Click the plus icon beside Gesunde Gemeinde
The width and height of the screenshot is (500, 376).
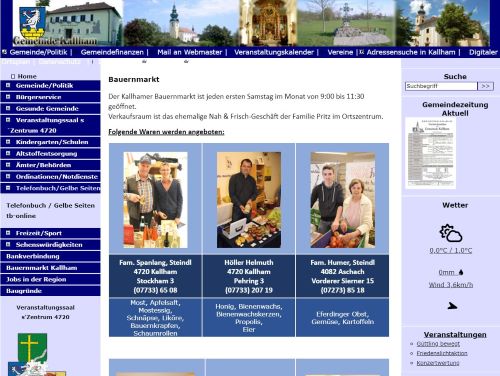coord(8,108)
